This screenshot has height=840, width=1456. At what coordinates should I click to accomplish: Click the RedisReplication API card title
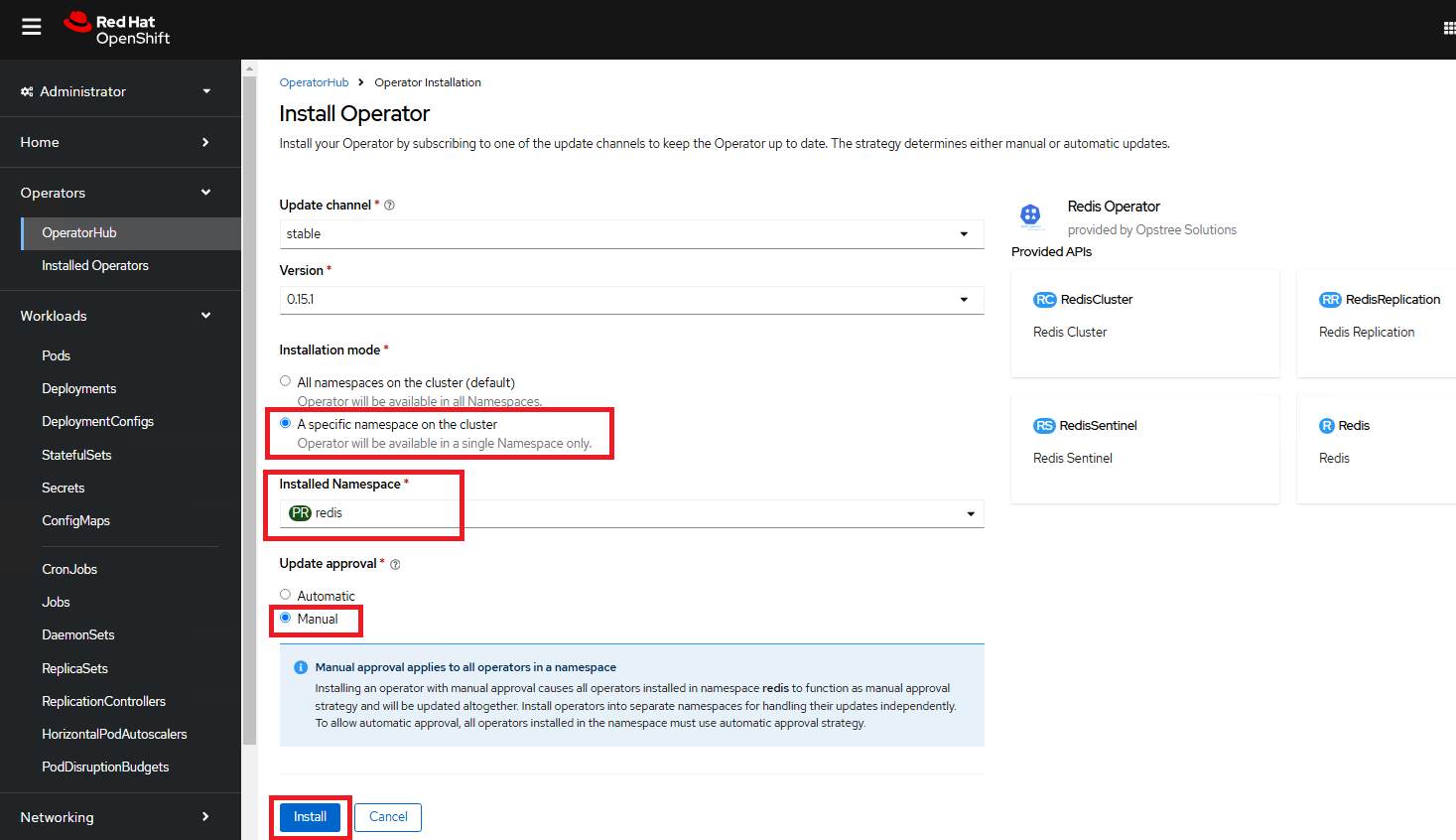[x=1392, y=300]
